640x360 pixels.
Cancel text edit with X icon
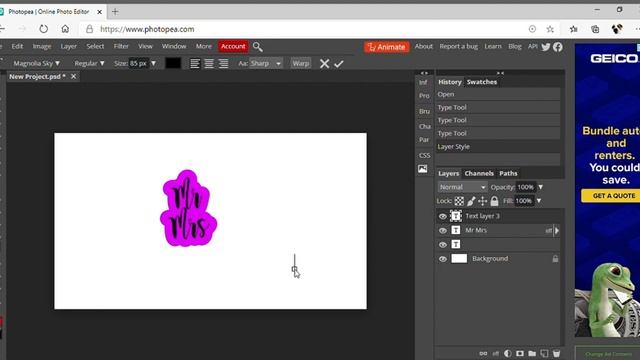pos(324,64)
